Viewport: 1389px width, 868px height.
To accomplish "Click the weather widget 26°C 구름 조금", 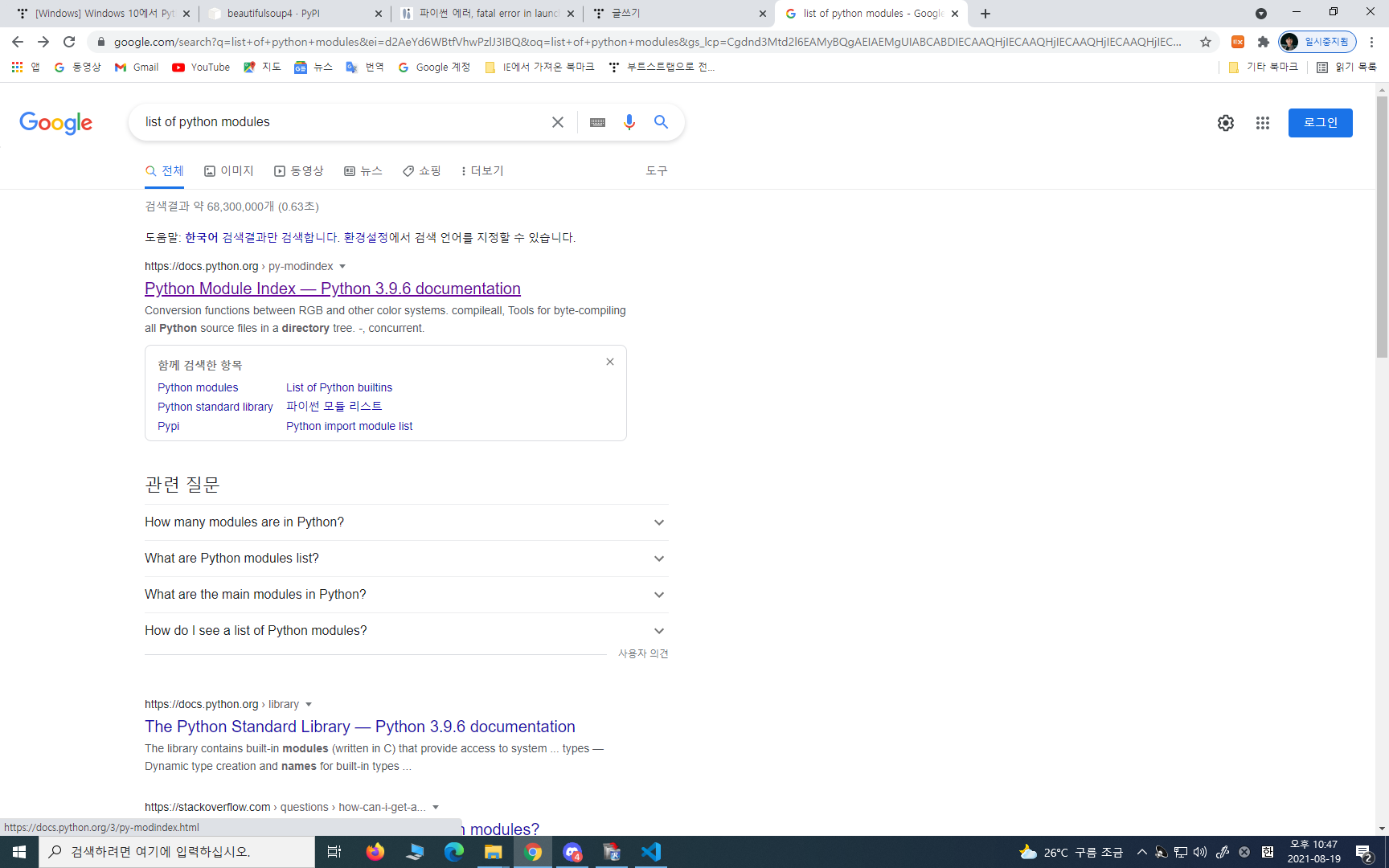I will coord(1071,852).
